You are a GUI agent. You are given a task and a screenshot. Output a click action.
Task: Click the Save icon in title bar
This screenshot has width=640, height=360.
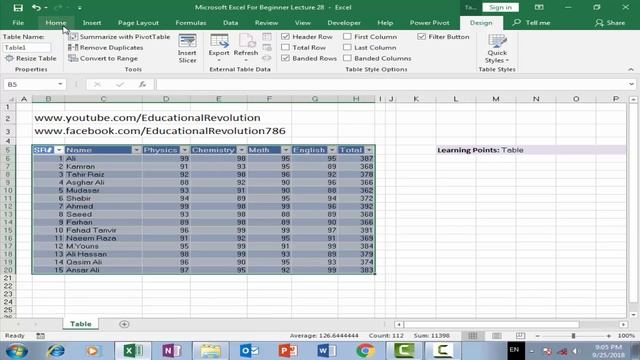(18, 7)
